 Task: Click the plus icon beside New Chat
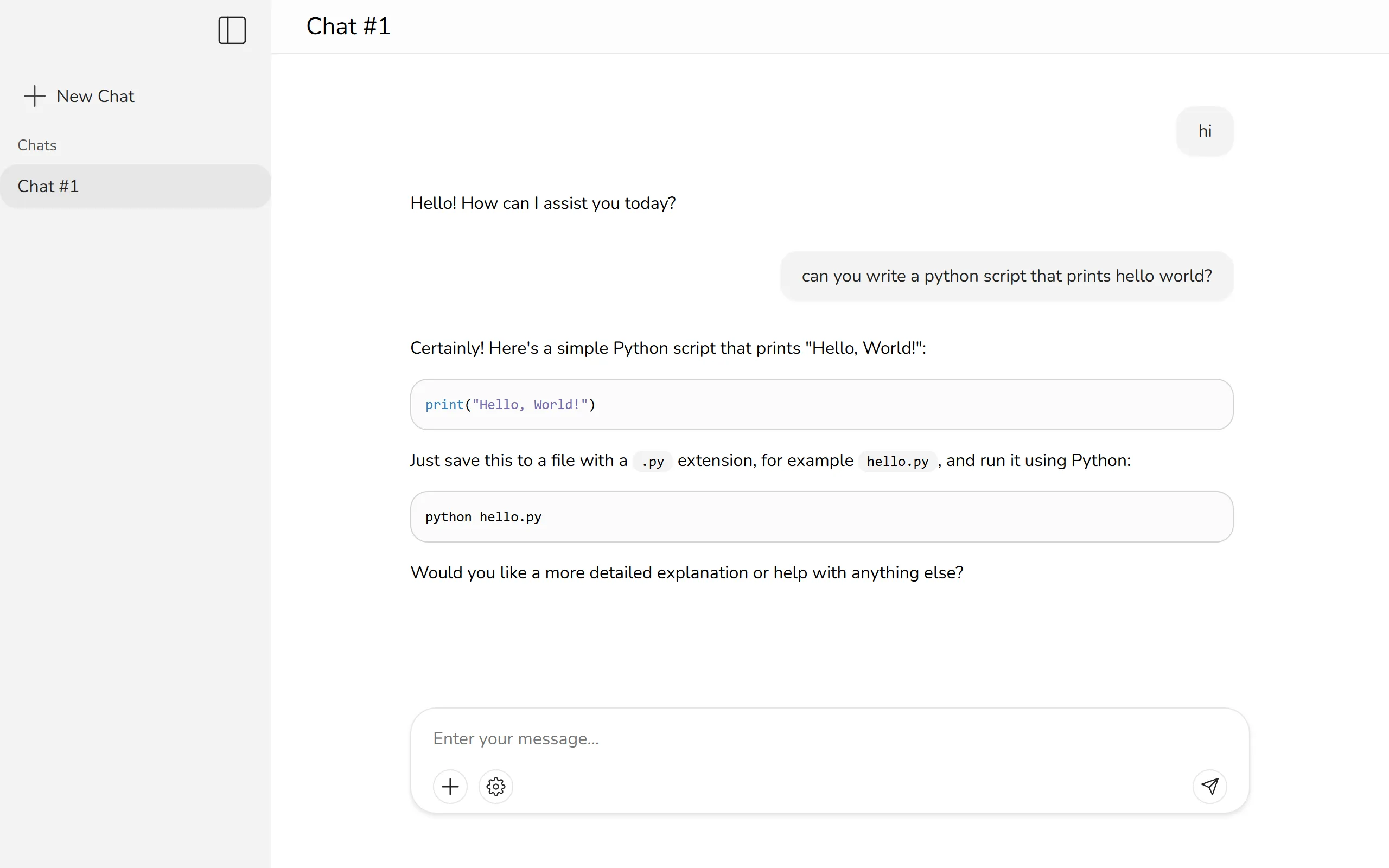[x=34, y=96]
